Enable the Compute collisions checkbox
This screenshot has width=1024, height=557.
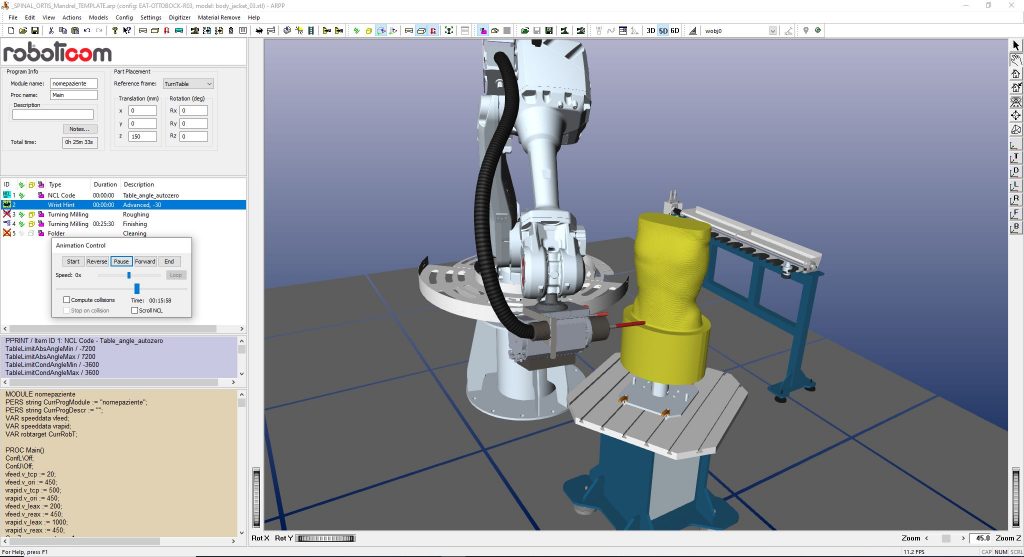pos(67,300)
